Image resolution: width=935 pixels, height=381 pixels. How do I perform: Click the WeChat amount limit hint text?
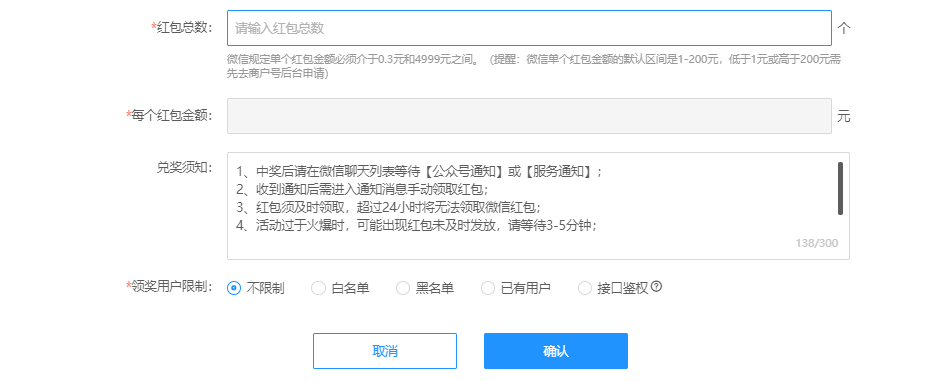click(x=534, y=66)
